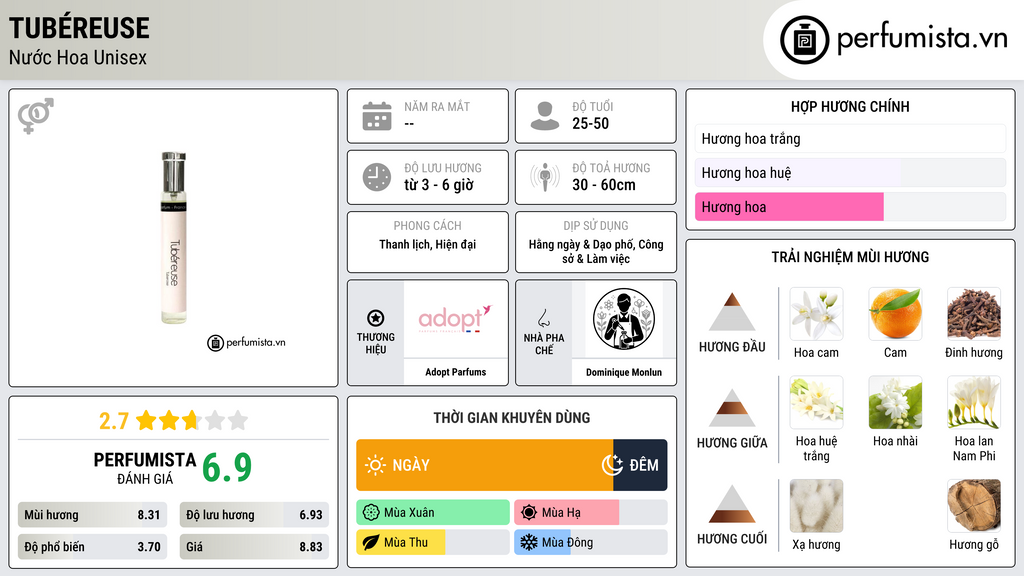
Task: Open the Hoa cam note image
Action: pos(816,314)
